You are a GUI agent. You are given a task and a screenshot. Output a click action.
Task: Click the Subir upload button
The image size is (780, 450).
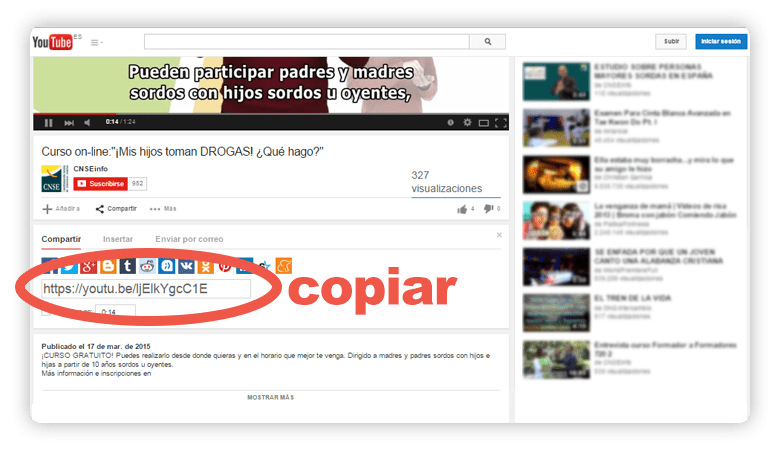pyautogui.click(x=671, y=41)
